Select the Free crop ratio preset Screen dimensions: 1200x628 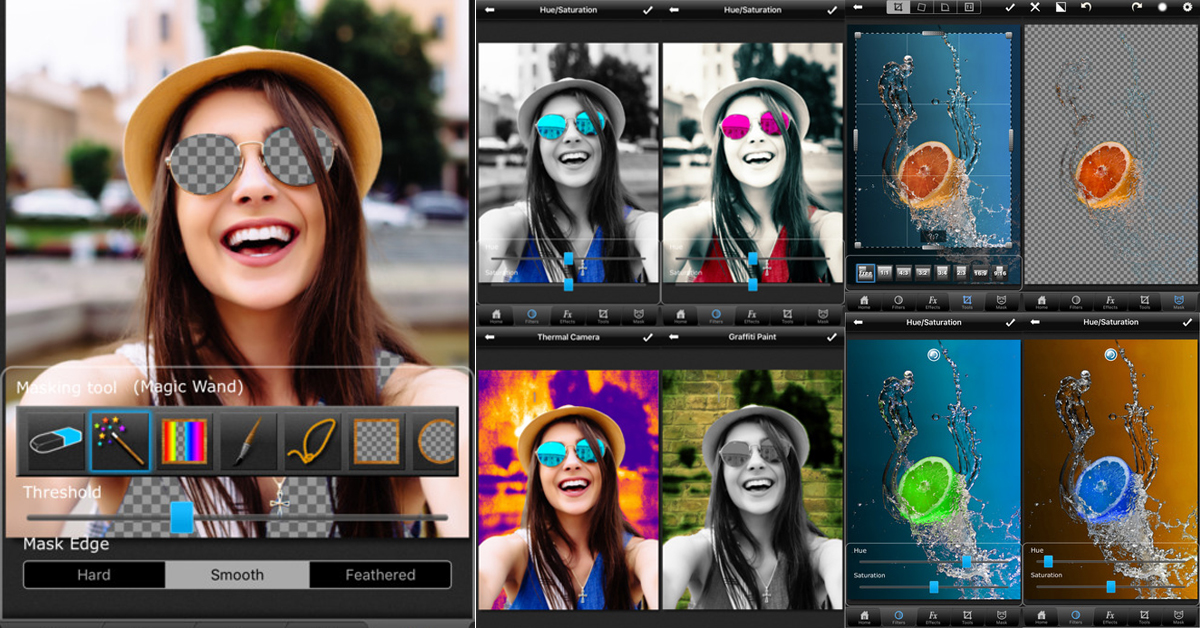click(865, 272)
